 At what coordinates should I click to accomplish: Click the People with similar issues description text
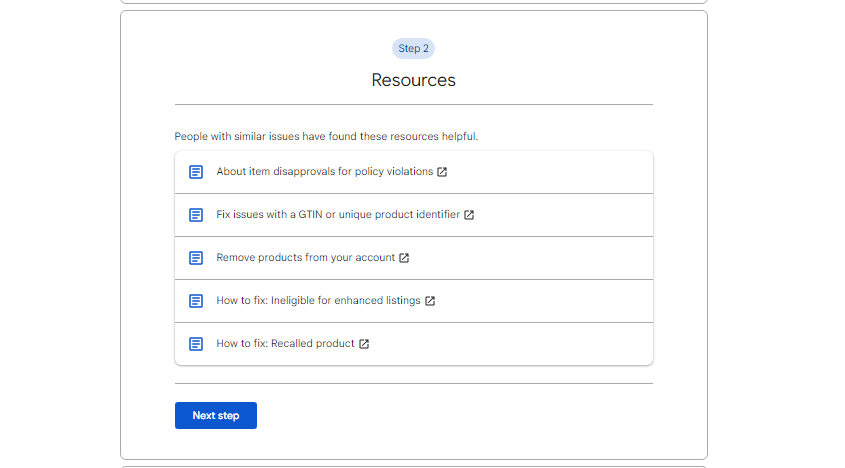tap(326, 136)
